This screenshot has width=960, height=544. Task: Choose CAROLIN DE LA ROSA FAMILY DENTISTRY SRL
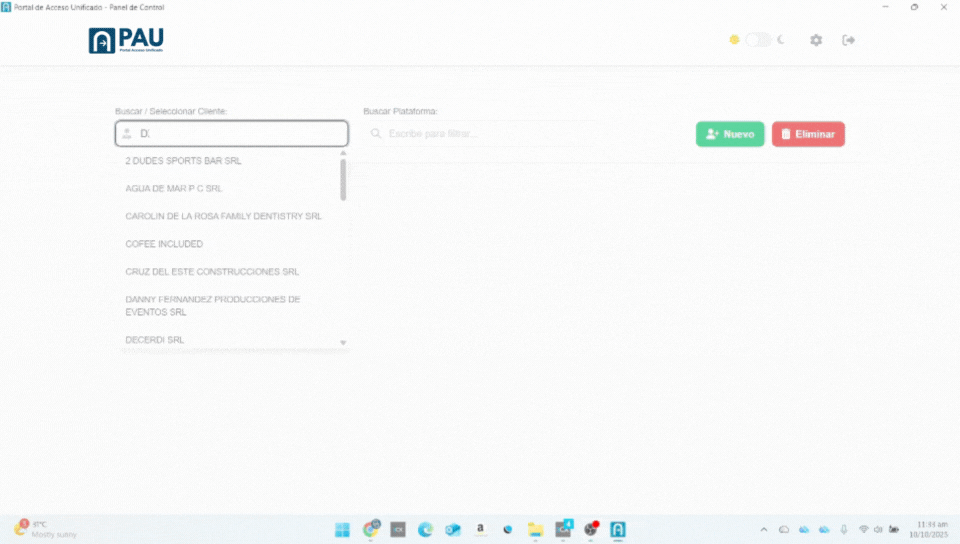230,216
